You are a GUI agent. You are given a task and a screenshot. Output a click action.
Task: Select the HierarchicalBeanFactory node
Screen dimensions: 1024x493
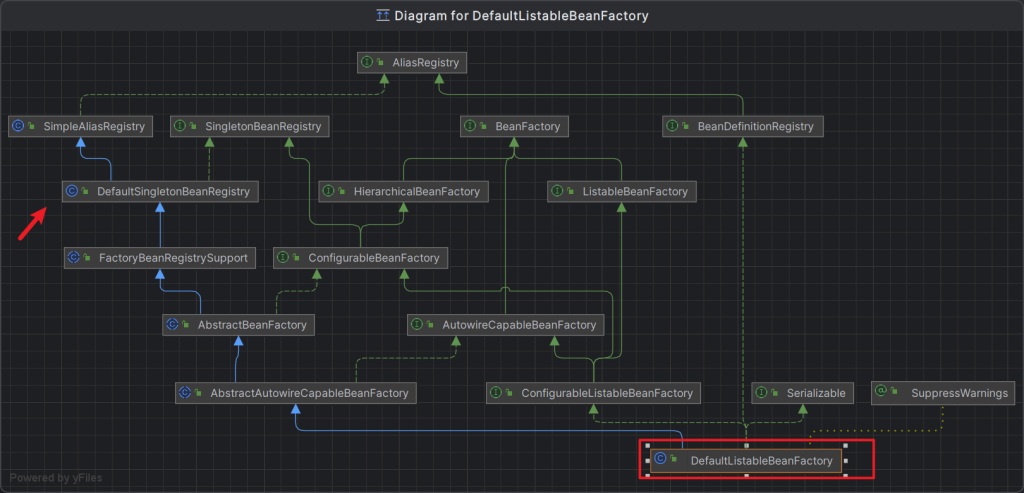point(403,191)
